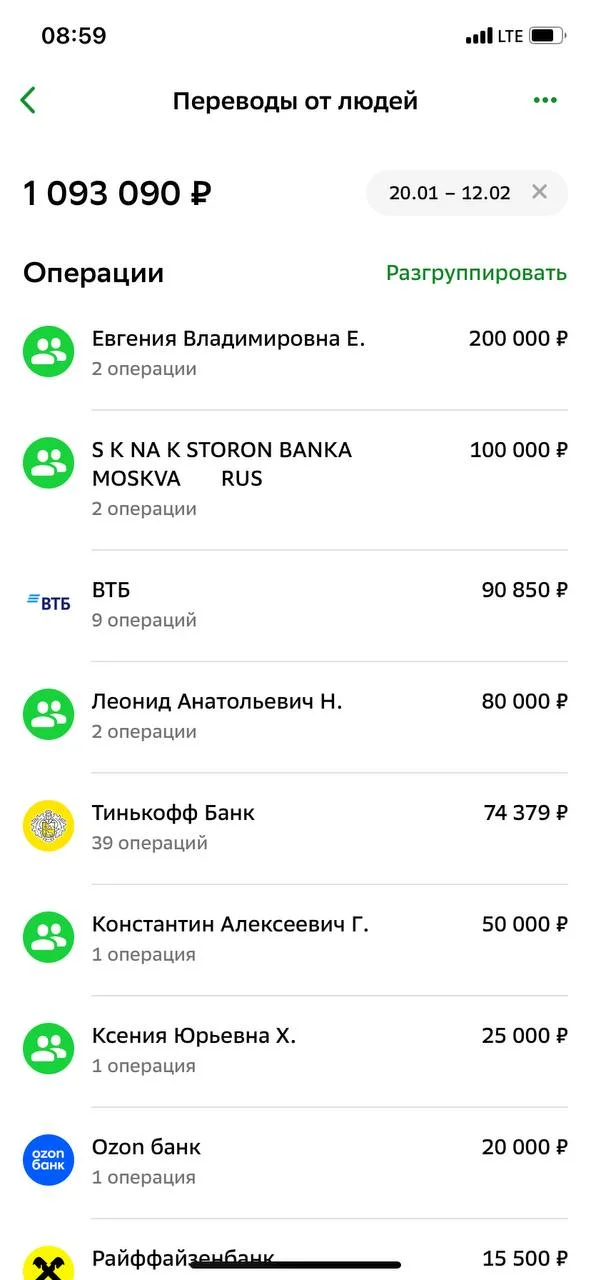Open the S K NA K STORON BANKA entry
This screenshot has width=591, height=1280.
224,449
